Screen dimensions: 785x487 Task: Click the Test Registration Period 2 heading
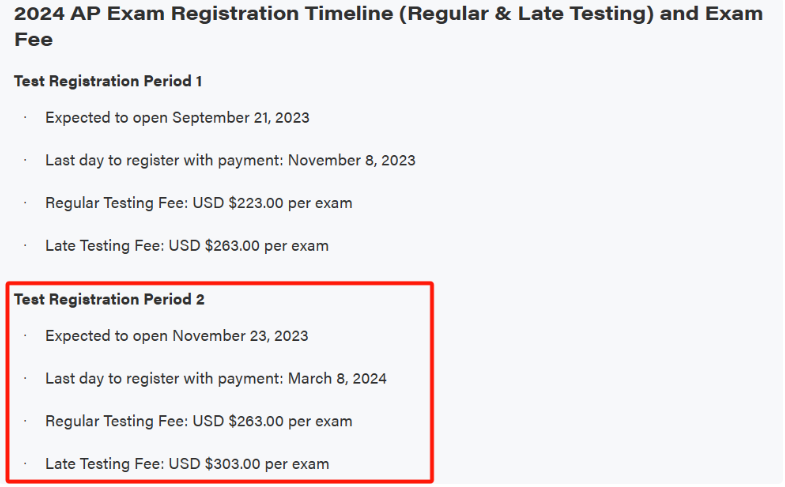[109, 299]
